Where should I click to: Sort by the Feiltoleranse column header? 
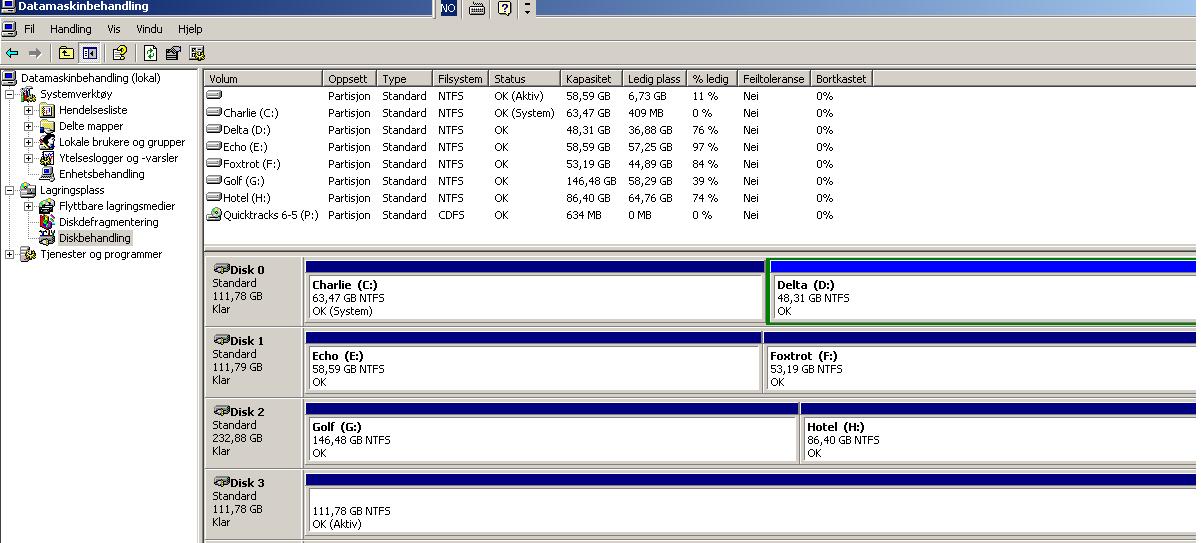(774, 78)
